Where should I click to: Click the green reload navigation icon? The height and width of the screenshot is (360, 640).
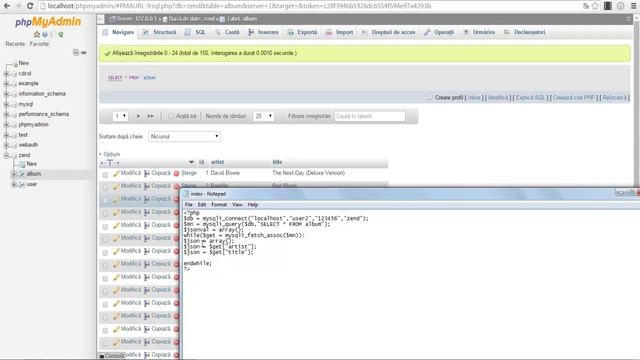coord(61,34)
